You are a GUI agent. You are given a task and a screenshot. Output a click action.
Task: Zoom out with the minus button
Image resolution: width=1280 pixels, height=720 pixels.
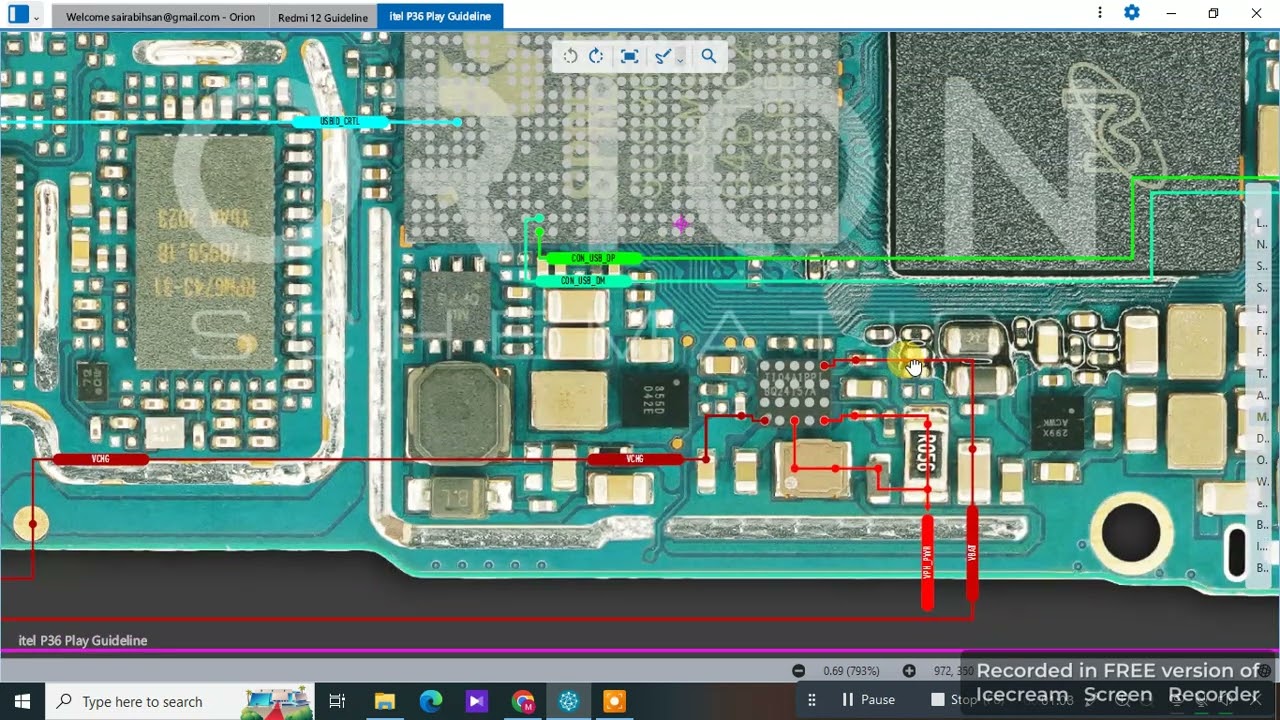tap(798, 671)
